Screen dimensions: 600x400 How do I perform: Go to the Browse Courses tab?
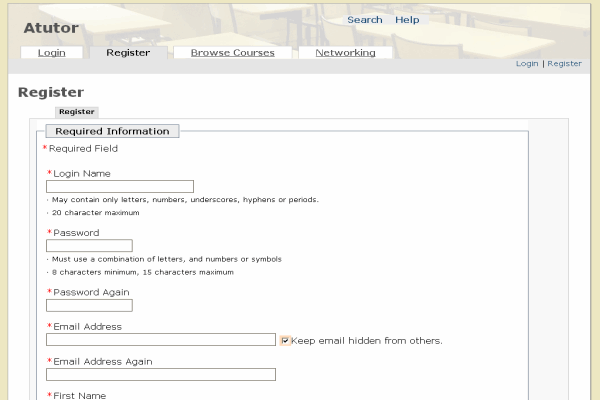[232, 53]
